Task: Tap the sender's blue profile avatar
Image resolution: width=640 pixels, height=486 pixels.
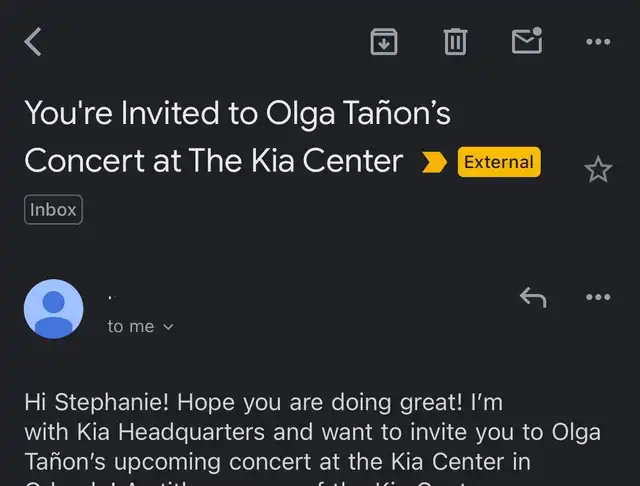Action: [53, 309]
